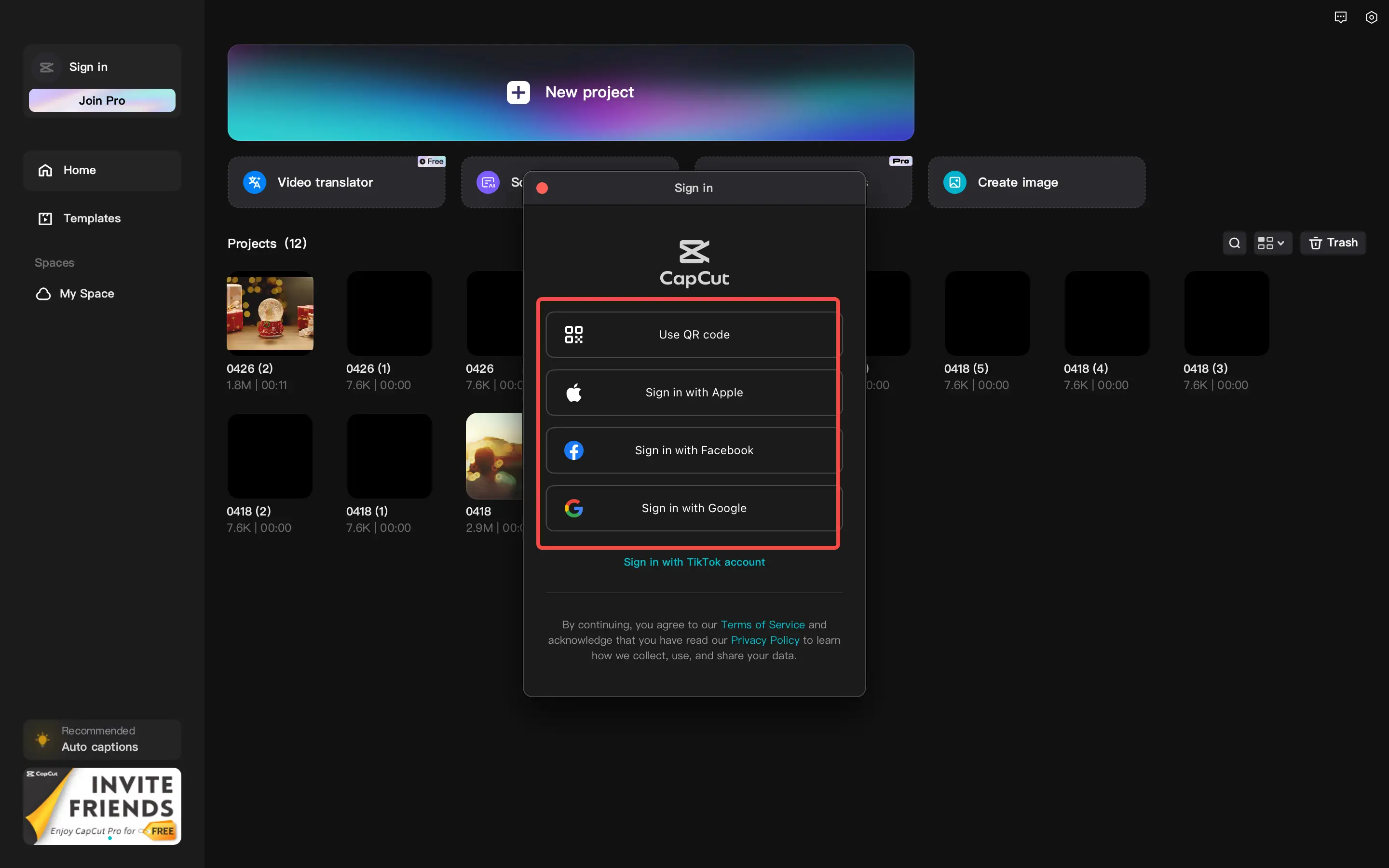Click the Trash menu option
This screenshot has height=868, width=1389.
[x=1333, y=243]
